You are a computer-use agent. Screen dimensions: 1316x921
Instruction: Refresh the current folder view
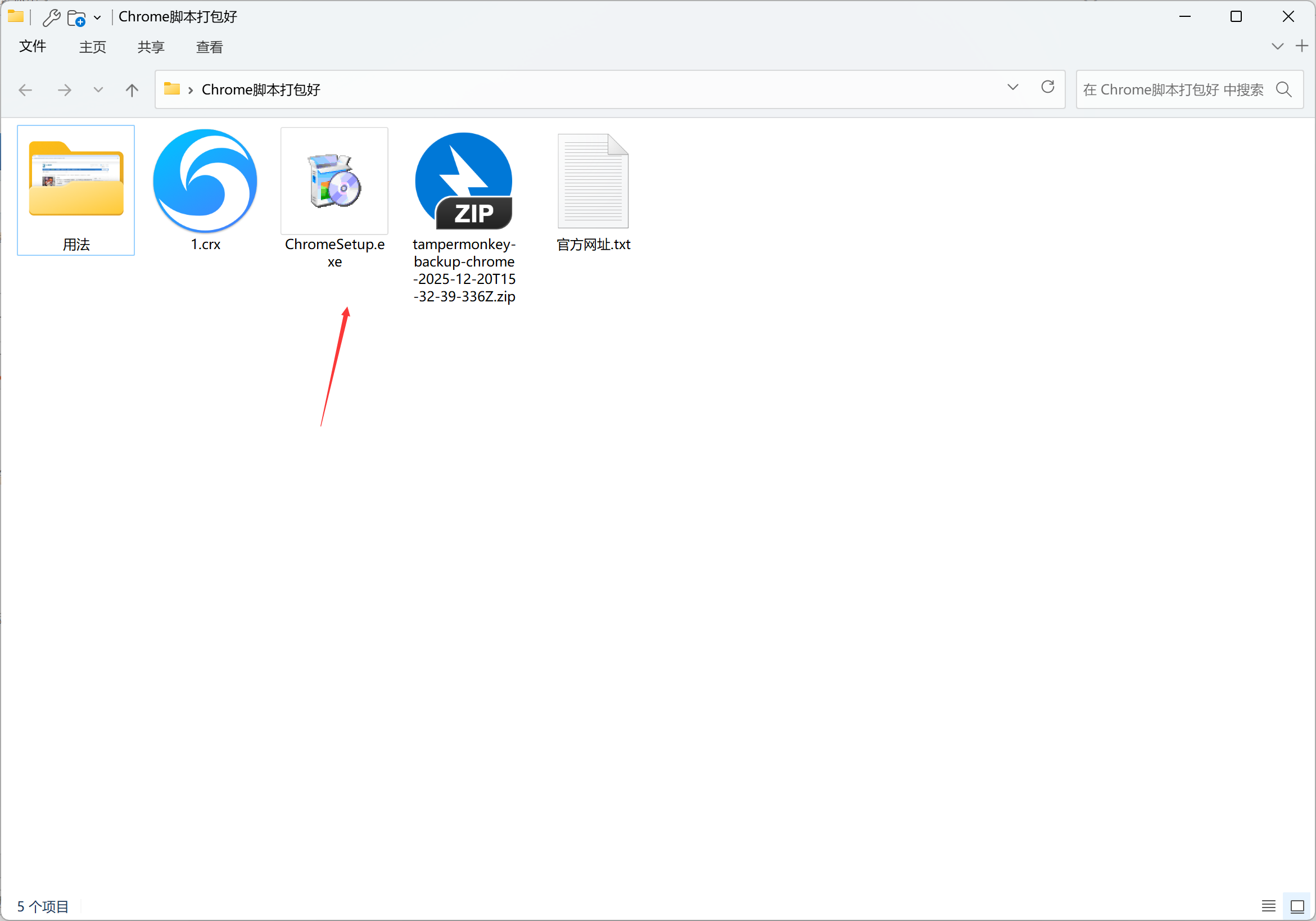tap(1047, 88)
